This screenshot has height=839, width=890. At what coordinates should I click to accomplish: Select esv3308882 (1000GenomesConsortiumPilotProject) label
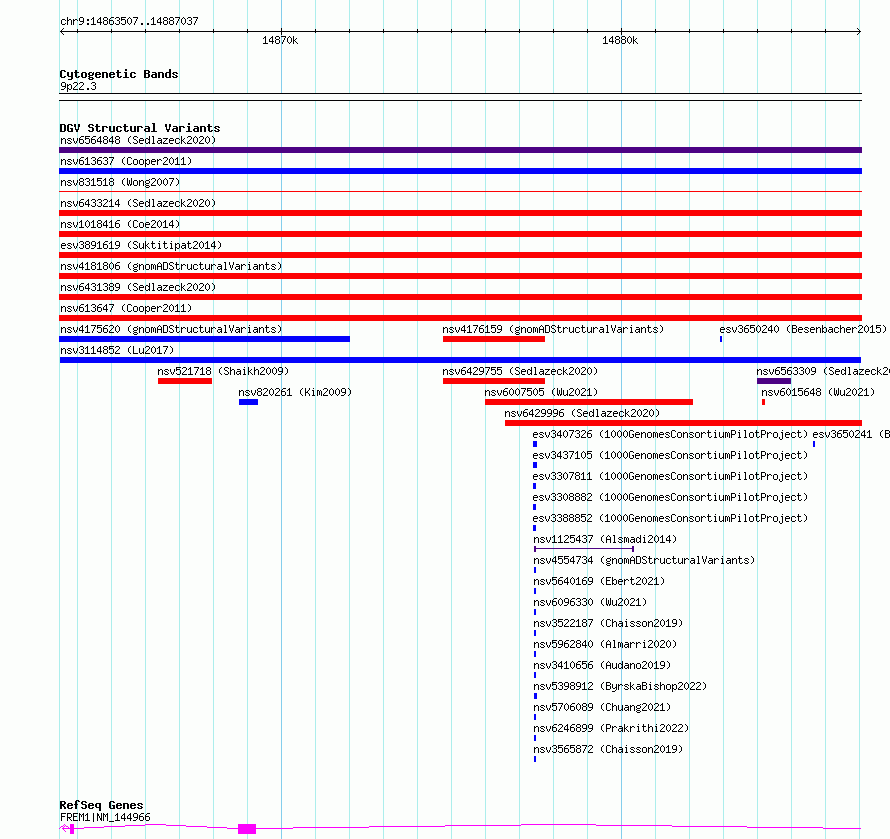670,497
